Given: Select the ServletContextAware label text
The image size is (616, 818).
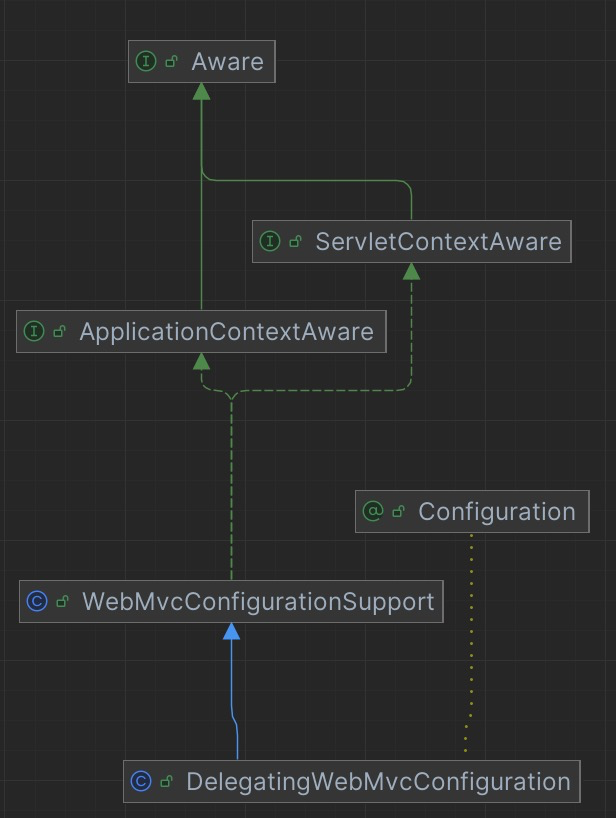Looking at the screenshot, I should [438, 242].
